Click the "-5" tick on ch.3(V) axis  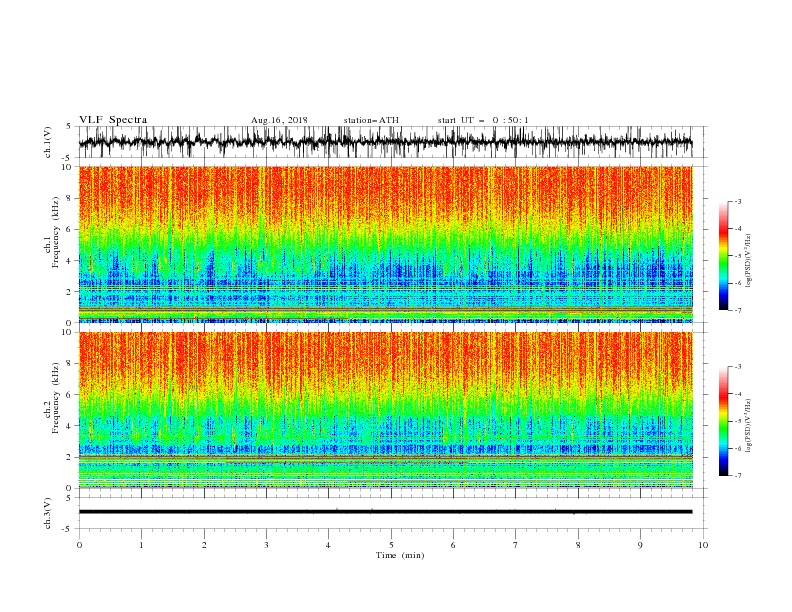pyautogui.click(x=68, y=529)
